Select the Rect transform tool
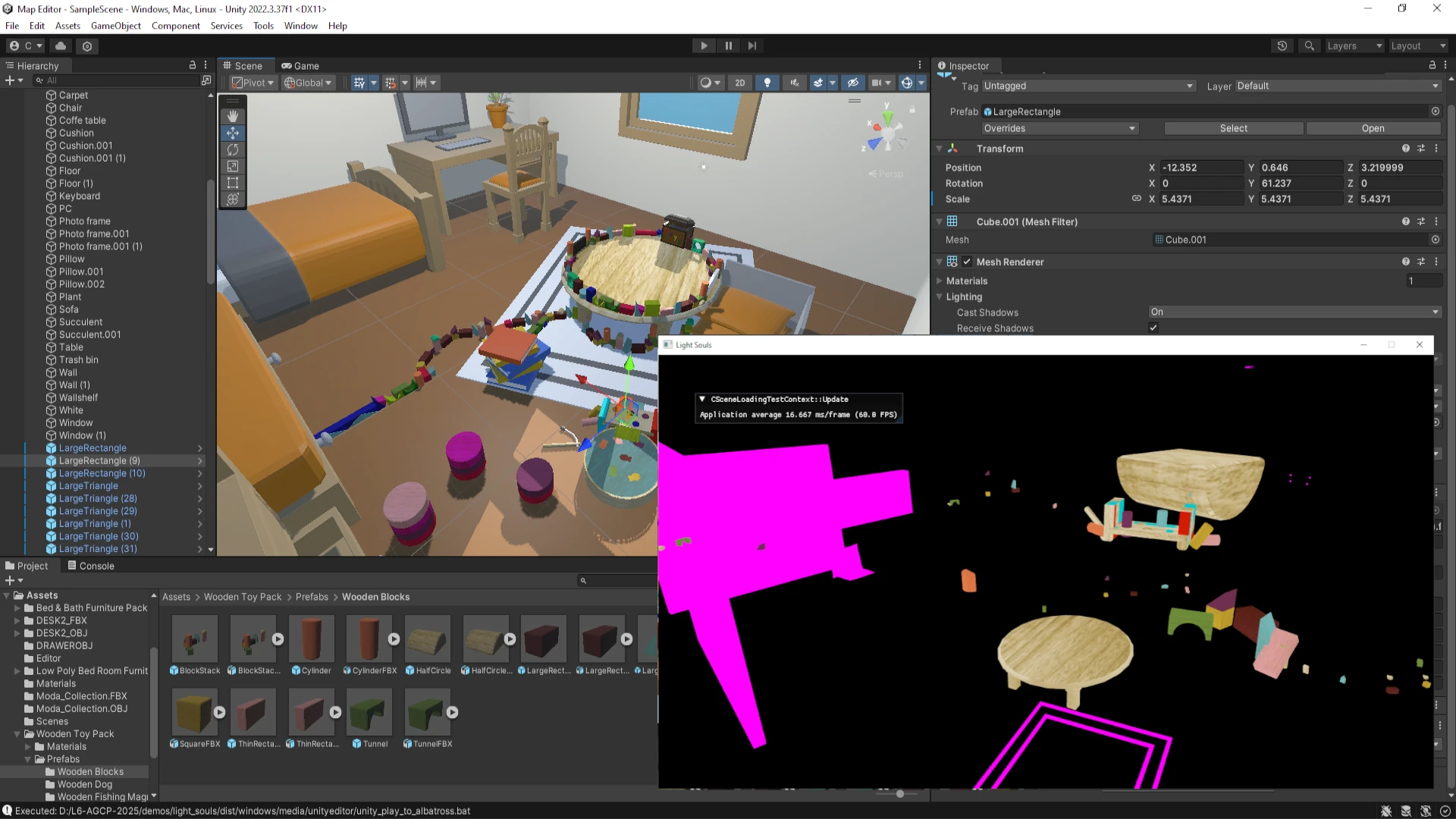Viewport: 1456px width, 819px height. tap(233, 183)
